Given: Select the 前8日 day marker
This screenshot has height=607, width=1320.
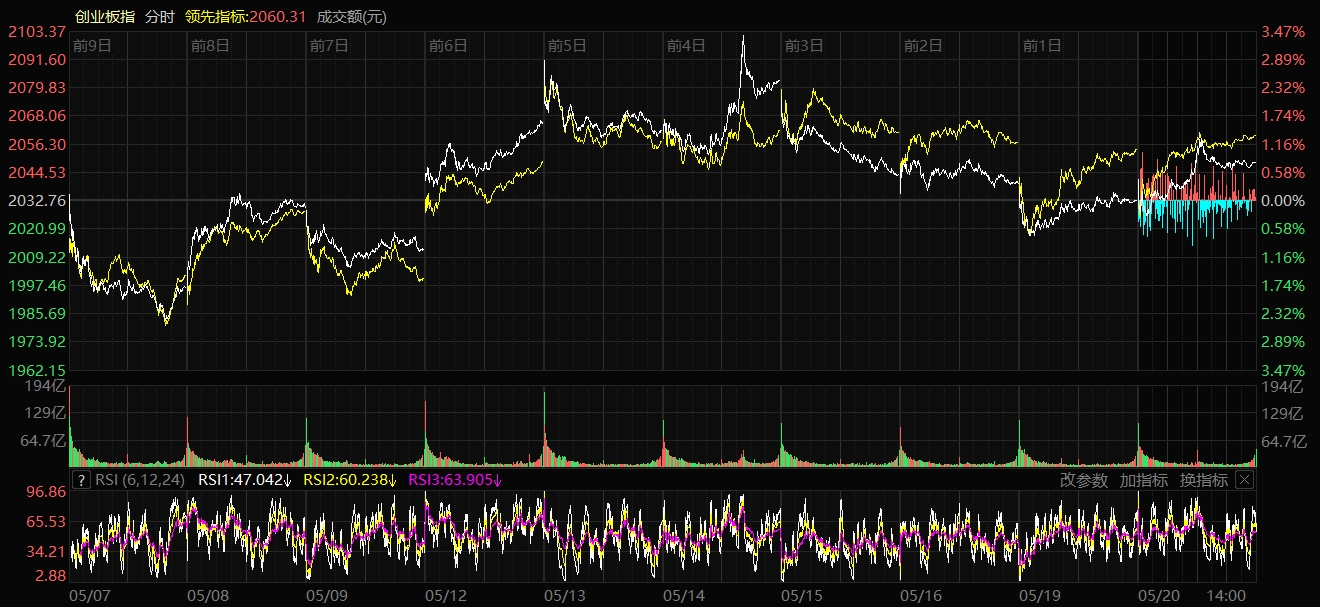Looking at the screenshot, I should point(210,45).
